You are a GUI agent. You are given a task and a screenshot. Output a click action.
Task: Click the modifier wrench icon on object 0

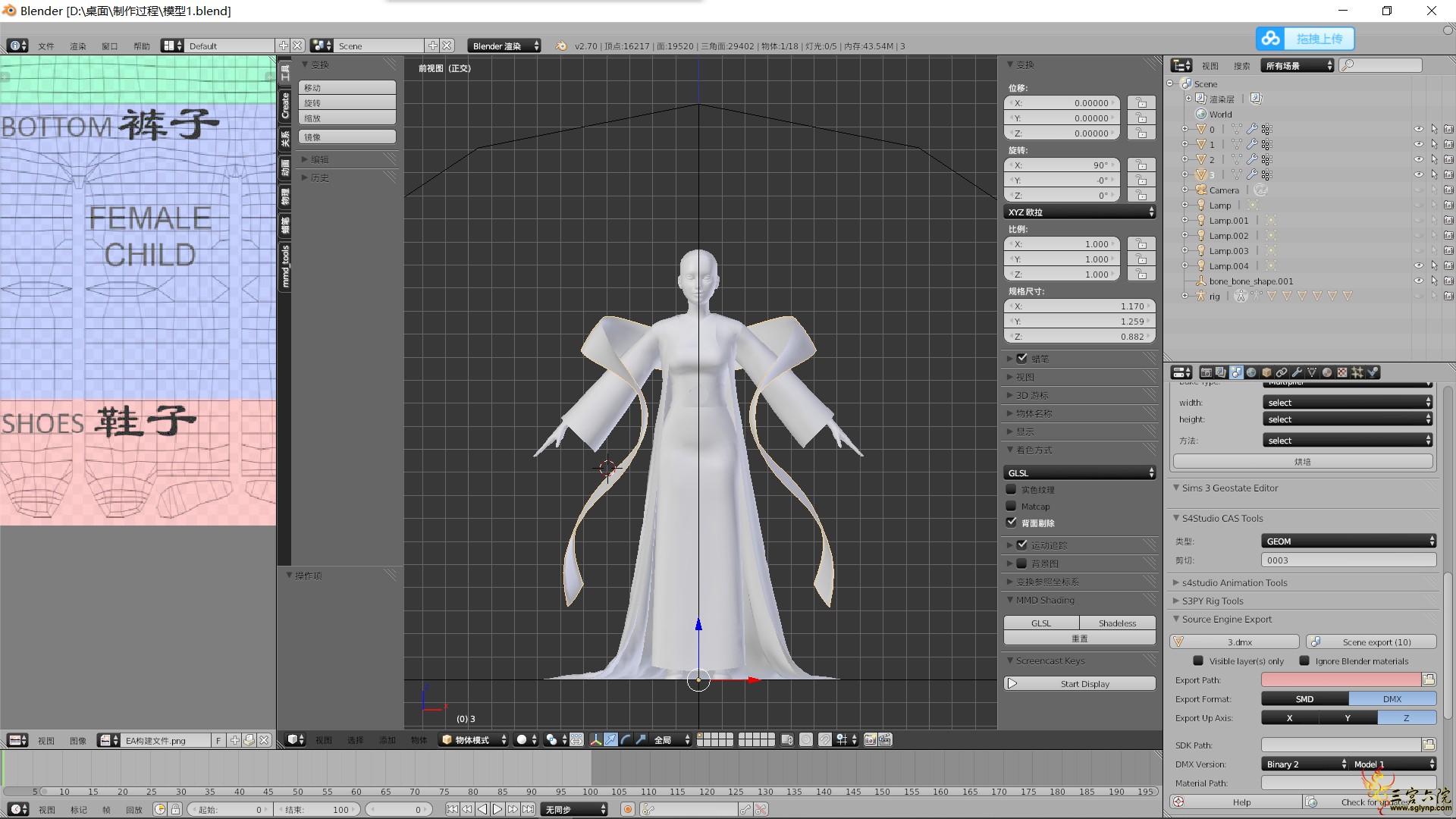click(1252, 129)
